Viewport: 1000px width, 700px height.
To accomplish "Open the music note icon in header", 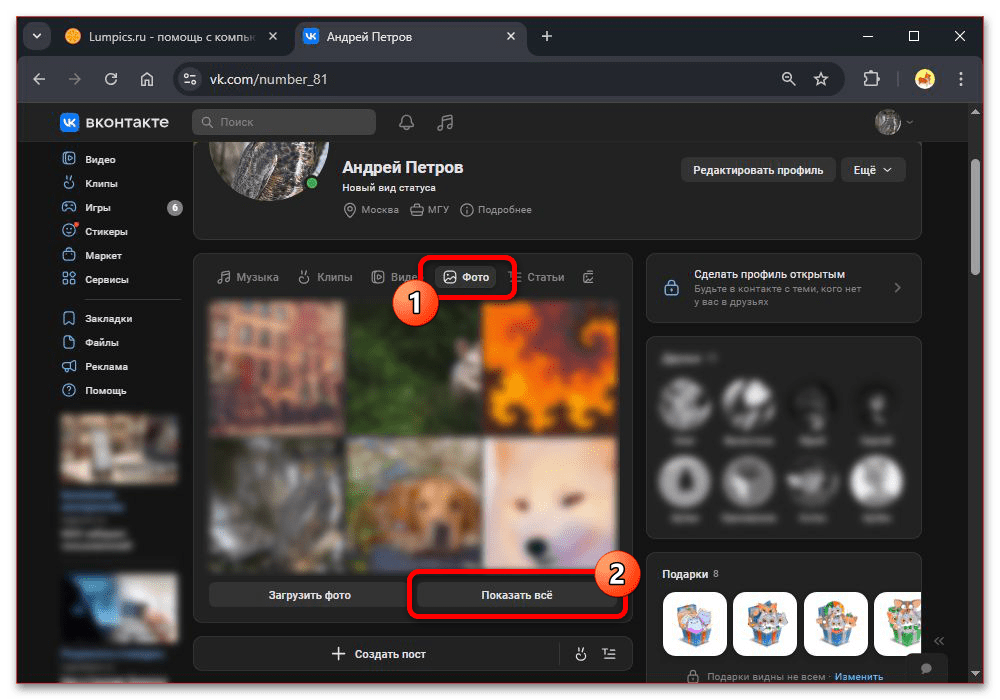I will tap(446, 122).
